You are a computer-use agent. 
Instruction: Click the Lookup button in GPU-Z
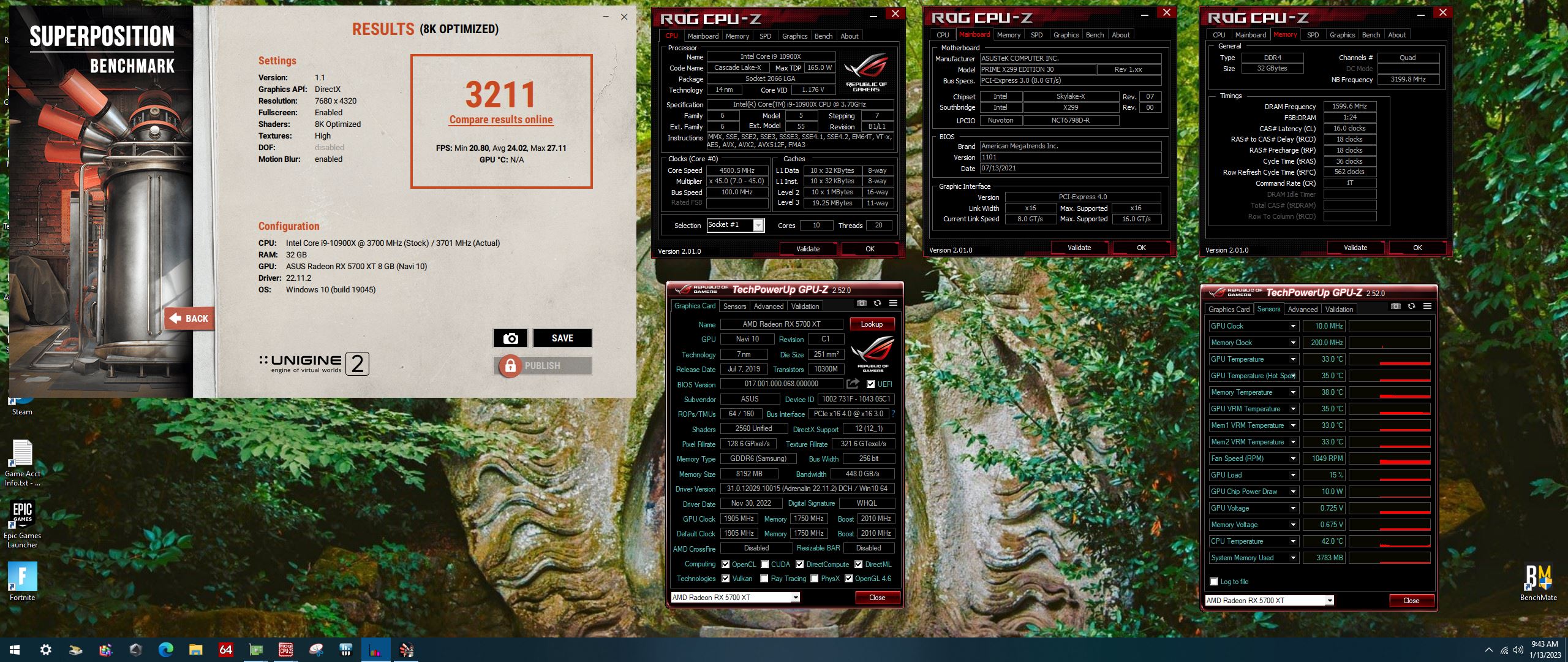coord(872,324)
